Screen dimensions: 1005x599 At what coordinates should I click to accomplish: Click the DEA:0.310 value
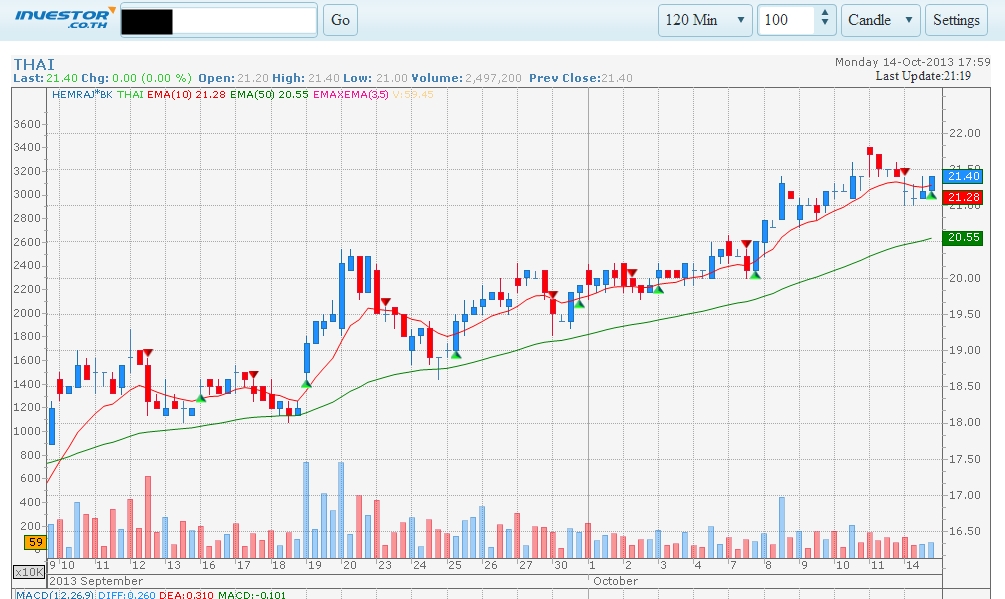point(186,595)
